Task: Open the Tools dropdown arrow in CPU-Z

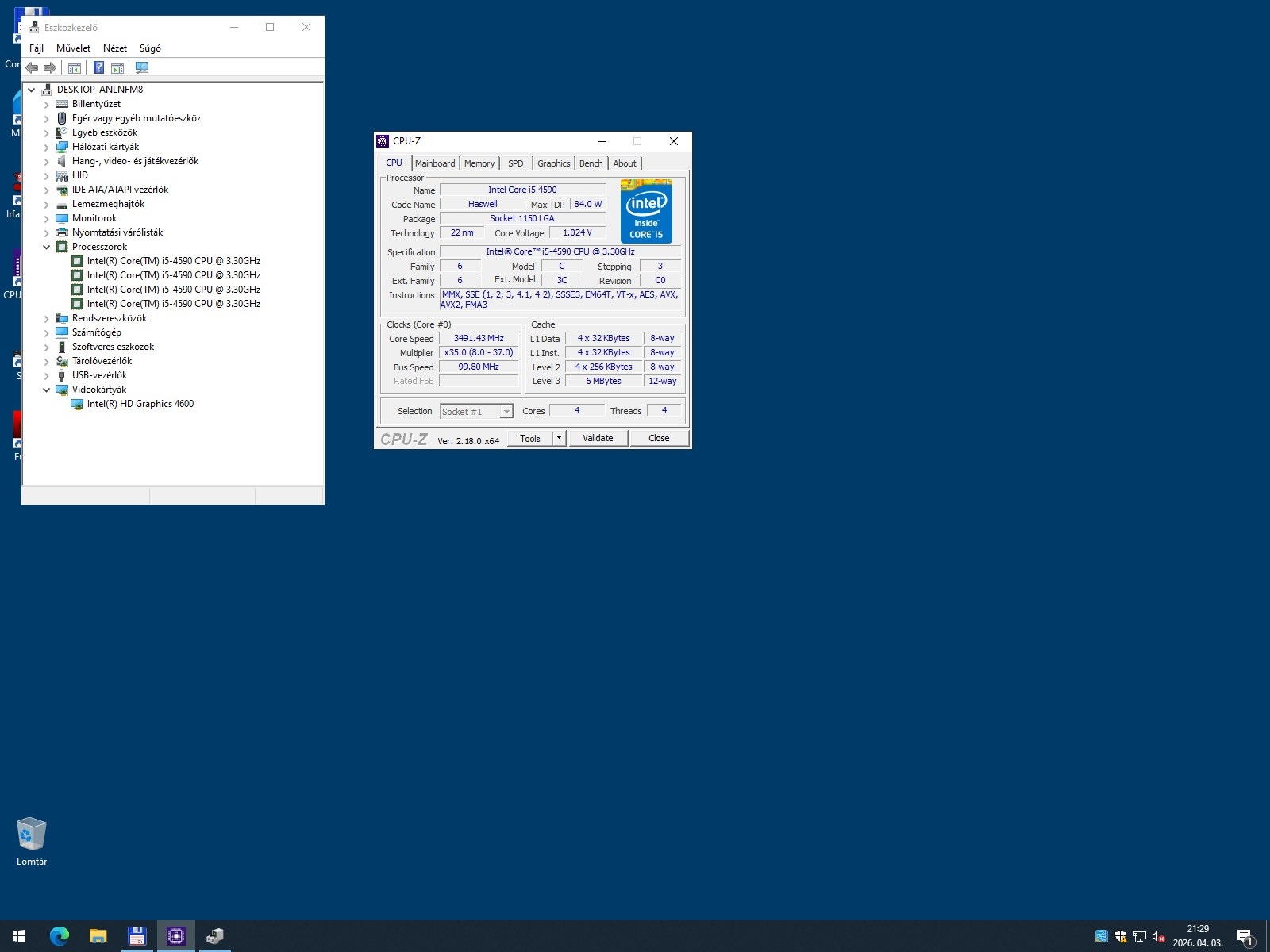Action: [x=559, y=438]
